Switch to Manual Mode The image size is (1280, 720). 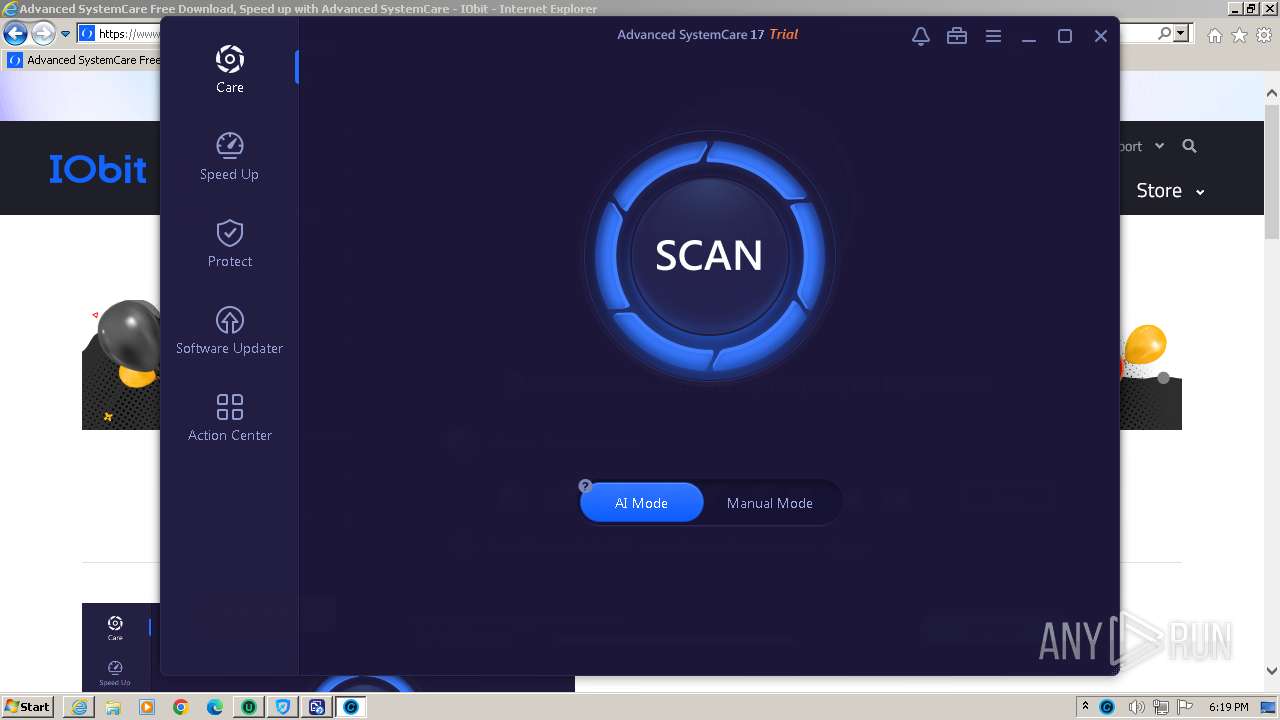(769, 503)
